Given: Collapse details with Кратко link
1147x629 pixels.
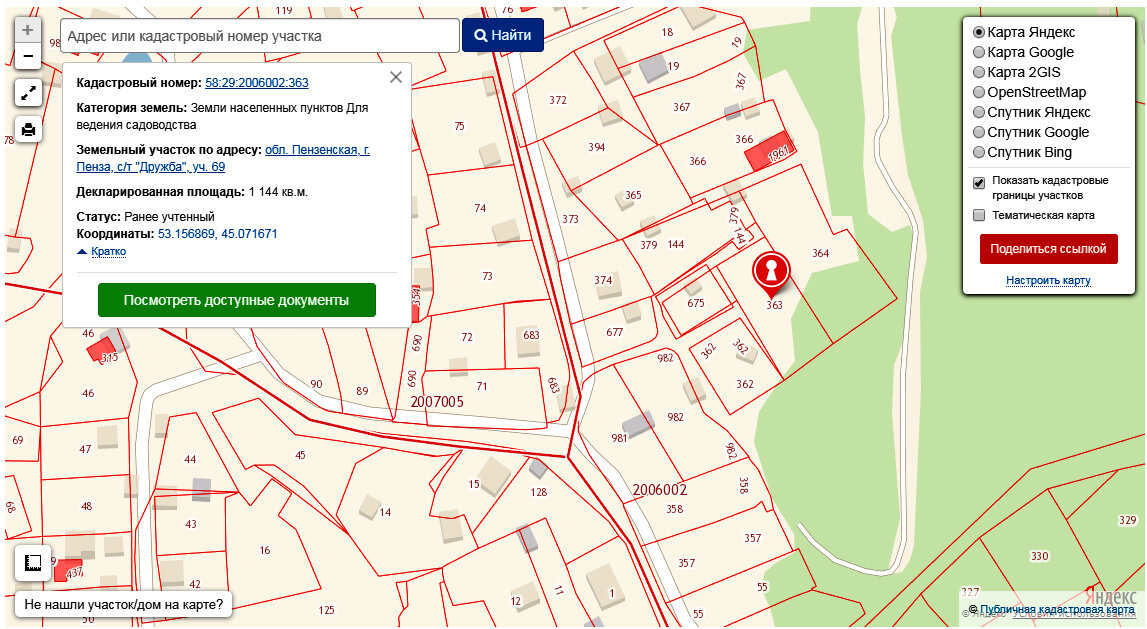Looking at the screenshot, I should tap(108, 251).
